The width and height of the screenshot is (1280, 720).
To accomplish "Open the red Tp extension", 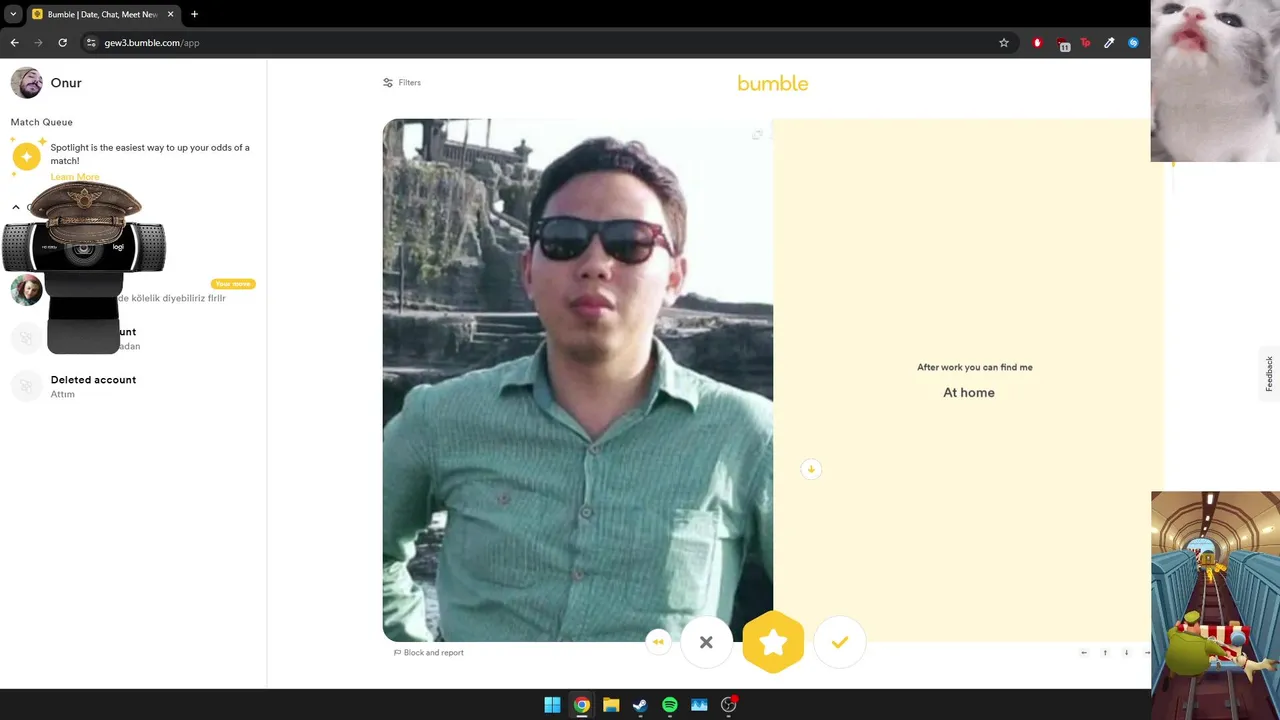I will 1085,43.
